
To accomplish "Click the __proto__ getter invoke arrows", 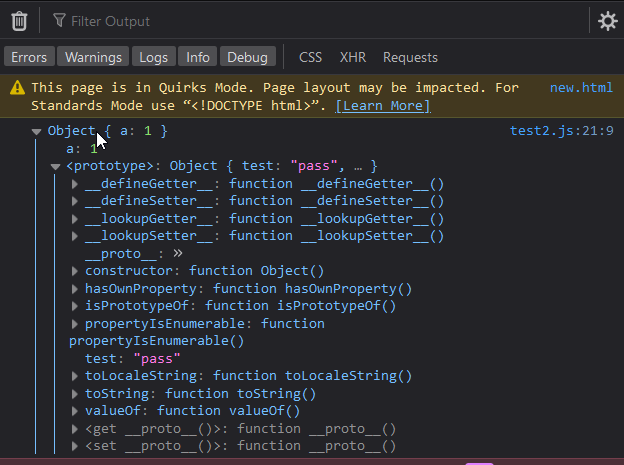I will (178, 253).
